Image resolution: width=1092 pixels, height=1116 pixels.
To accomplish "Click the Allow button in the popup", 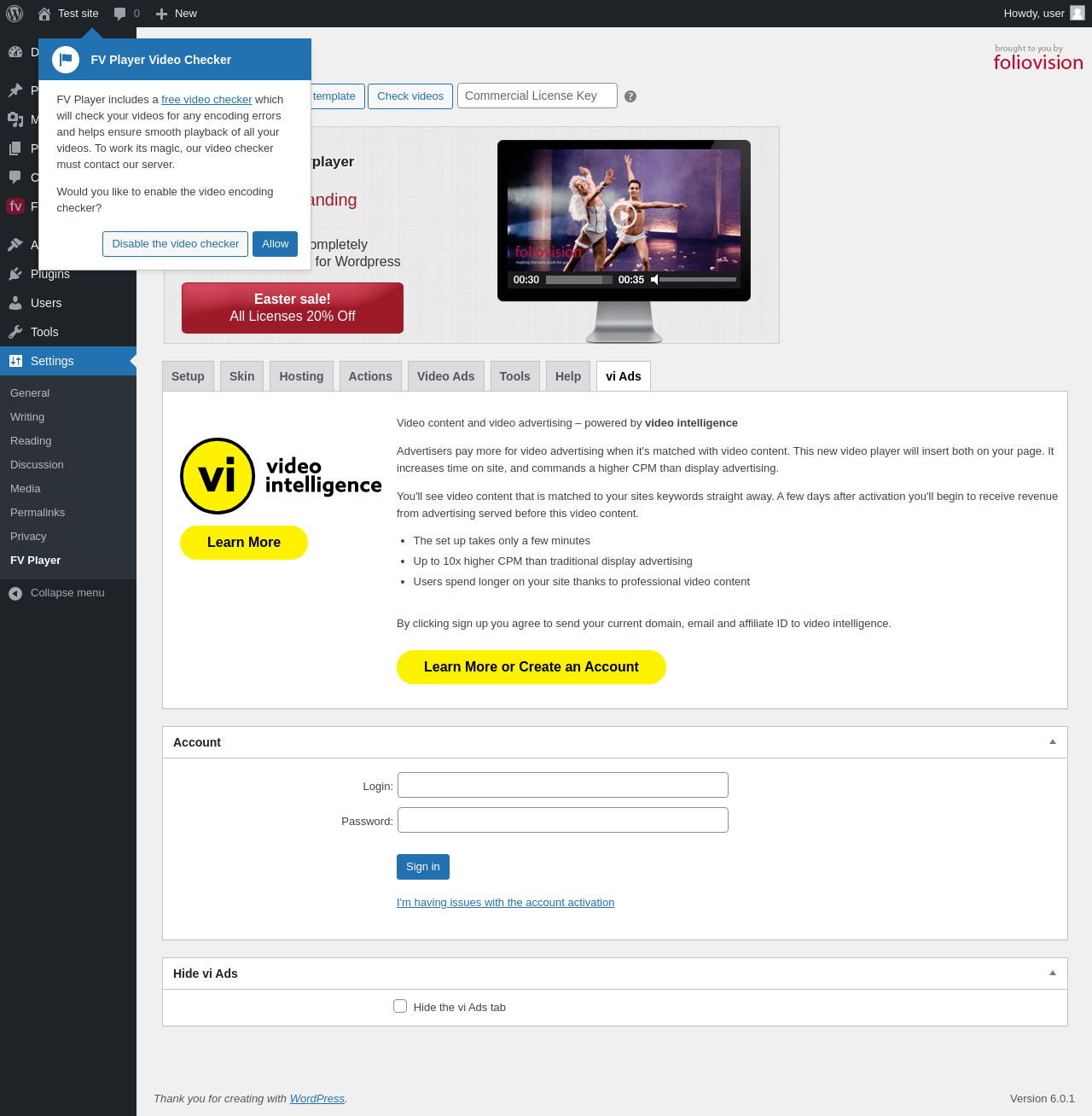I will tap(275, 244).
